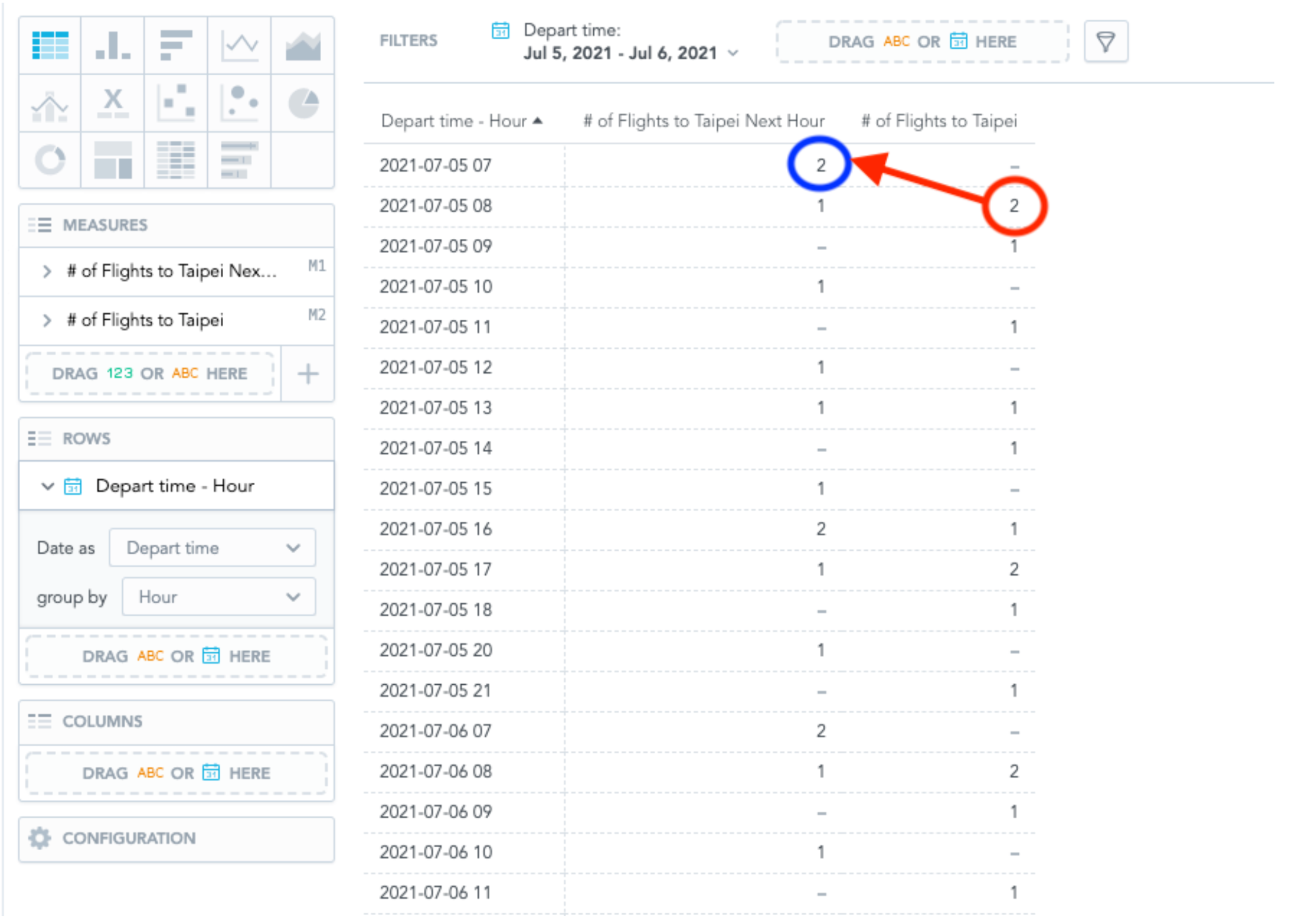Click the ROWS section header

coord(176,439)
